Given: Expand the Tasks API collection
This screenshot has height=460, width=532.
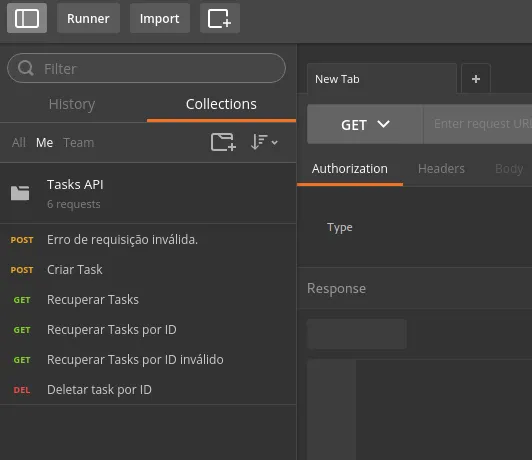Looking at the screenshot, I should pos(148,194).
